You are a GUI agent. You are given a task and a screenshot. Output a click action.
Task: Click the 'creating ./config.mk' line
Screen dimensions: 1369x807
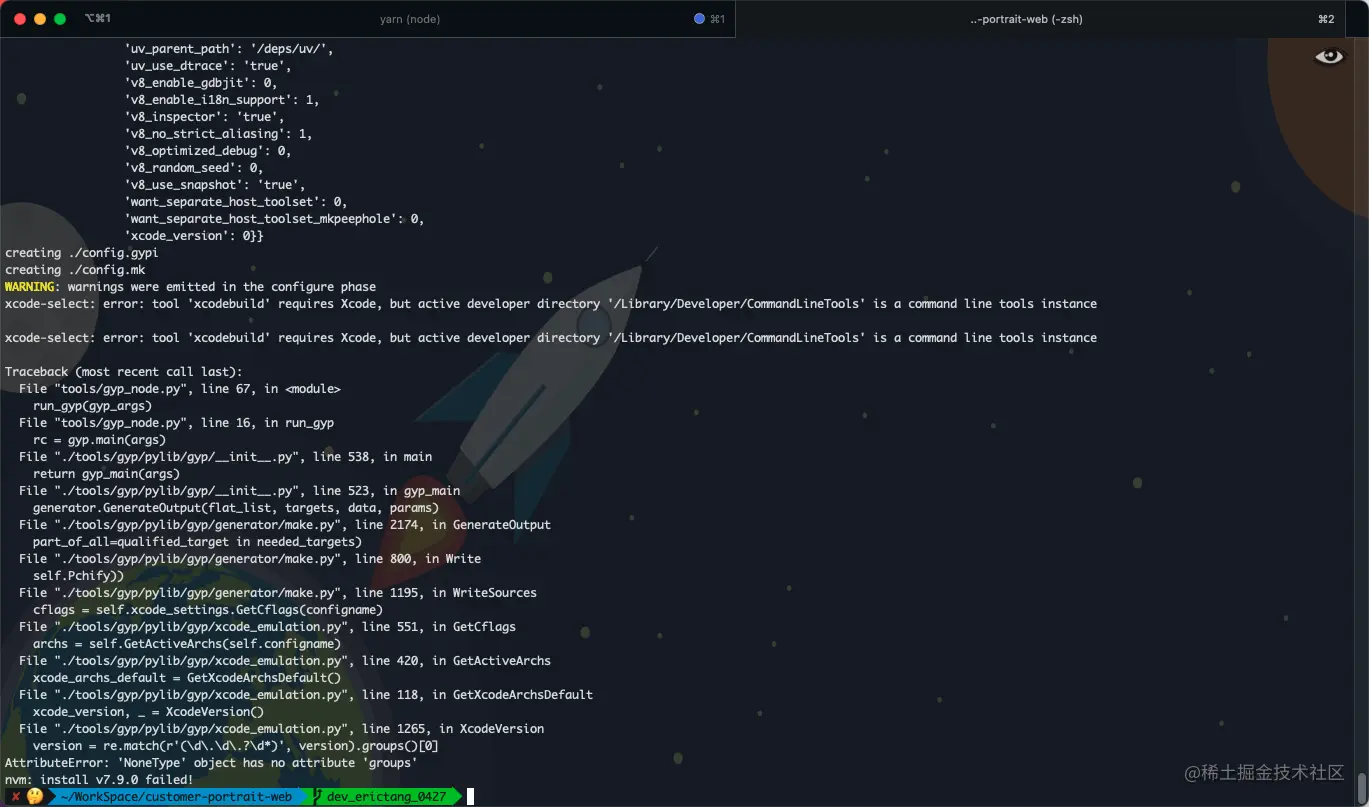pos(75,270)
